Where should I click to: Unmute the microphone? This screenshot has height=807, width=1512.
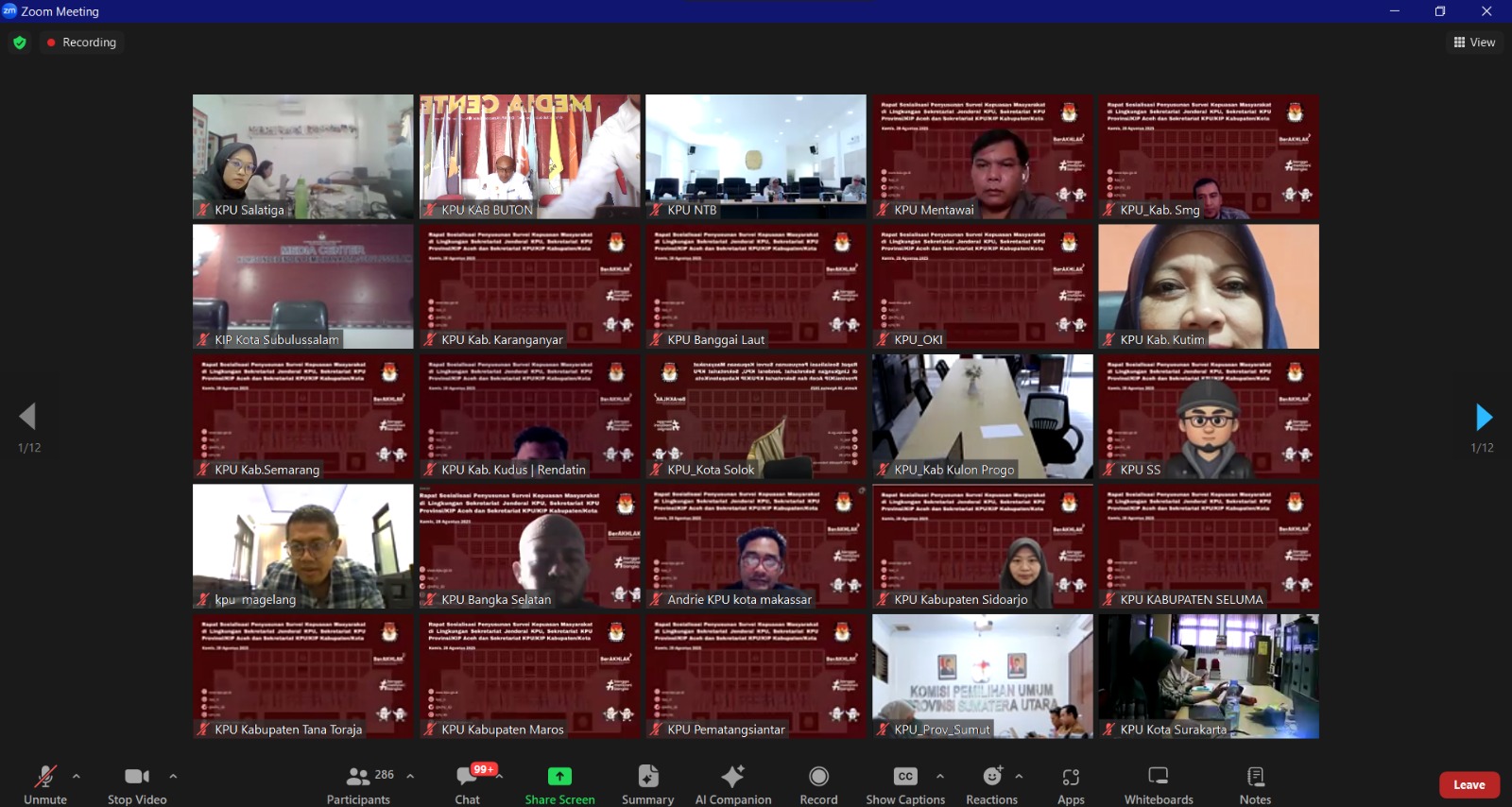point(45,777)
